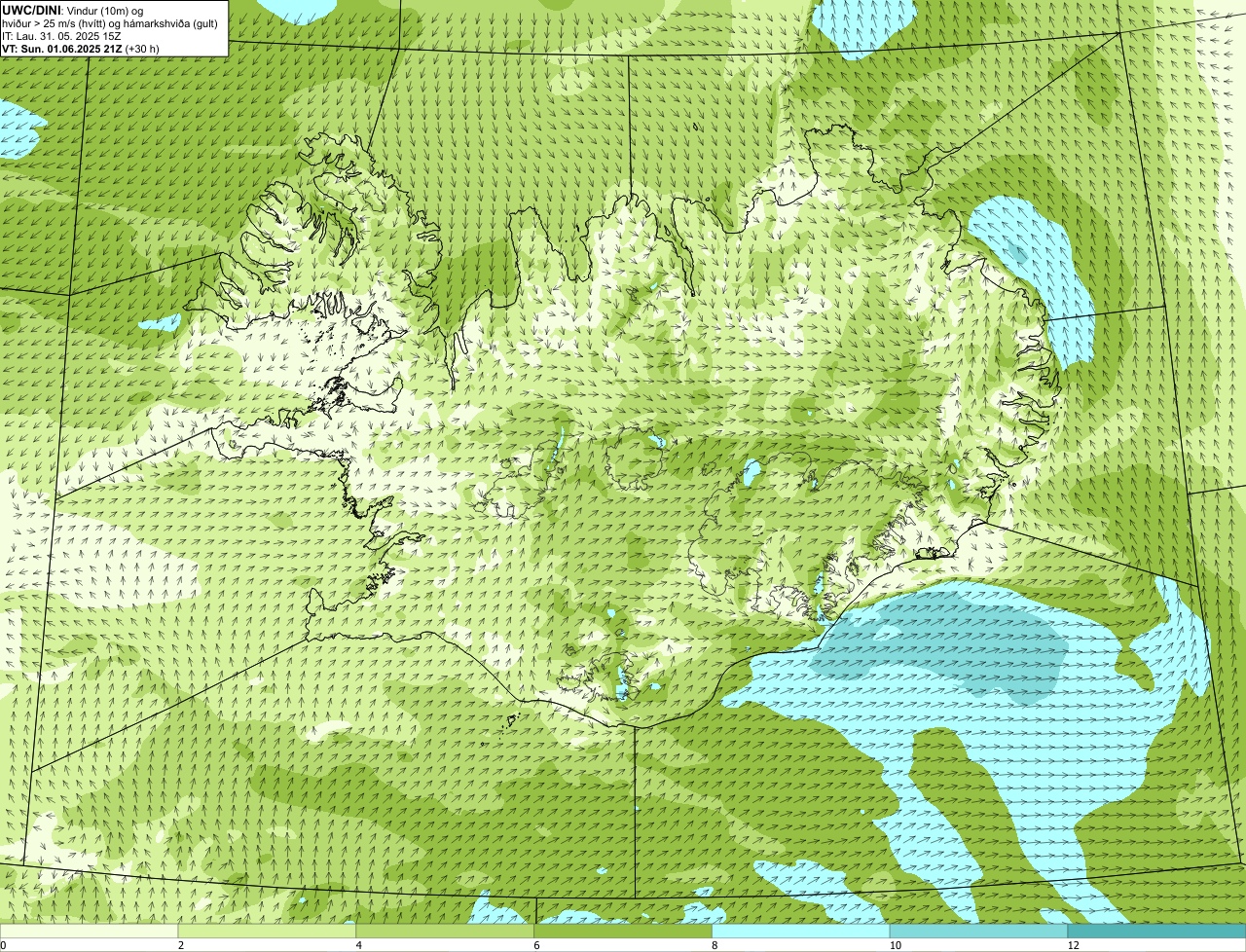The image size is (1246, 952).
Task: Select the 8–10 m/s light cyan legend swatch
Action: (802, 932)
